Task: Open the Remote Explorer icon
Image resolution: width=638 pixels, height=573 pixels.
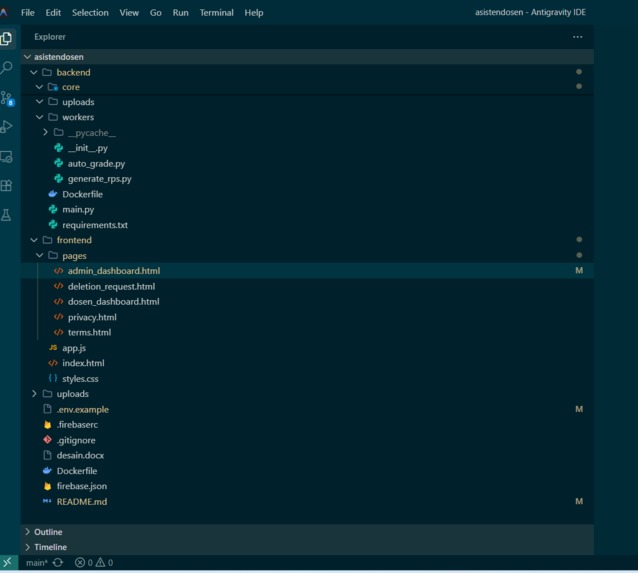Action: point(7,157)
